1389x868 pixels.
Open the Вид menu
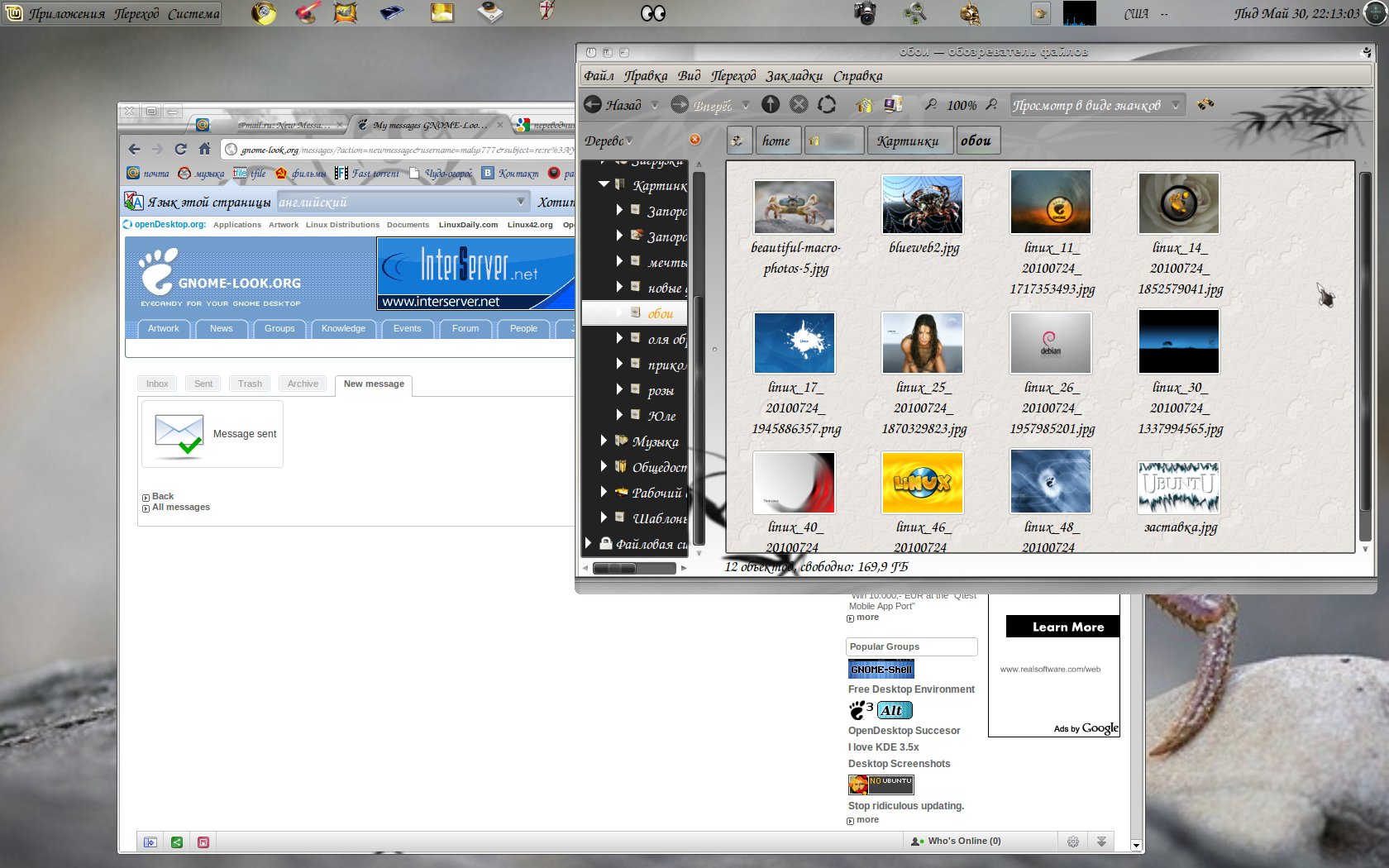(689, 76)
